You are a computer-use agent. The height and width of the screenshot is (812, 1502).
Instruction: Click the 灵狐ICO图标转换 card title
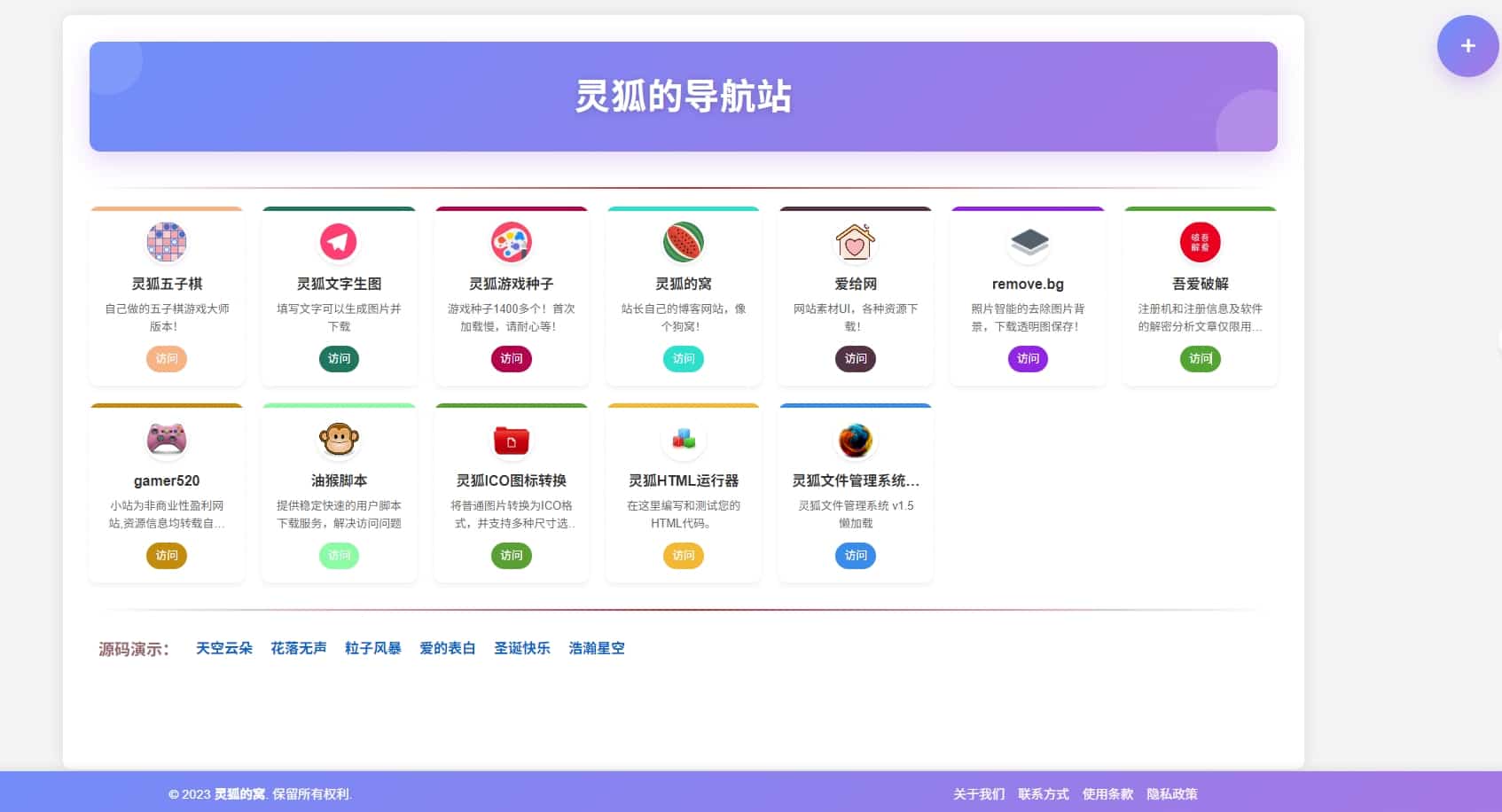coord(512,480)
